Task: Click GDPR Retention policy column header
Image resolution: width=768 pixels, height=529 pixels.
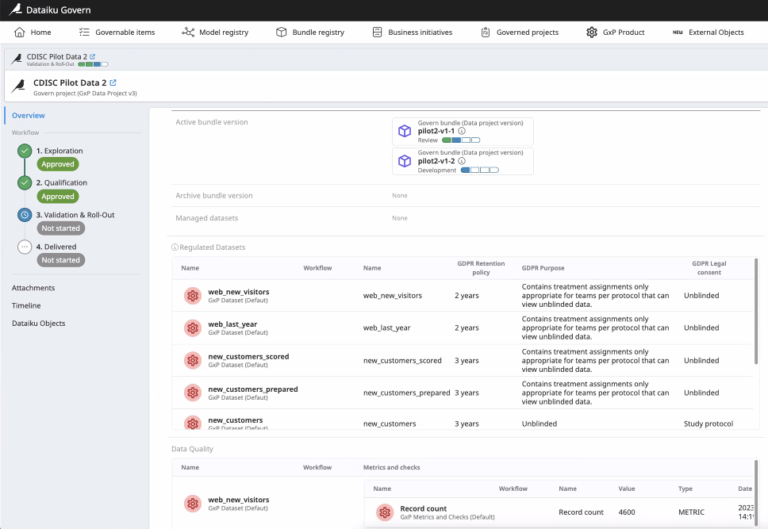Action: pos(481,268)
